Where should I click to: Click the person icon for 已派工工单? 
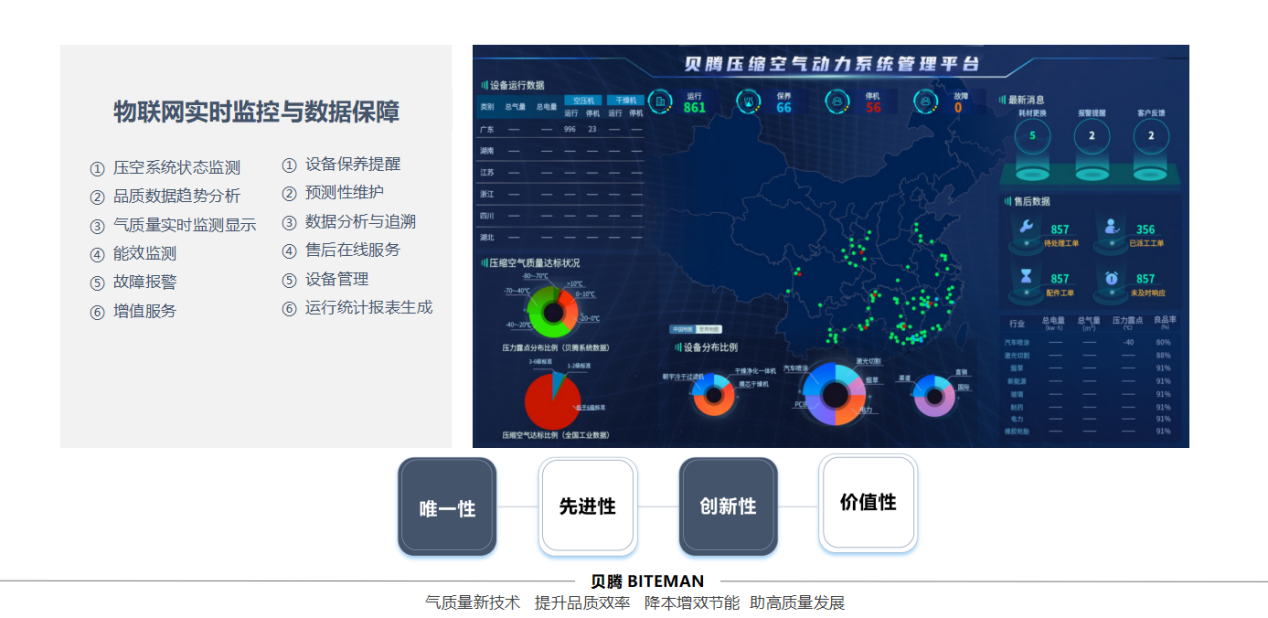click(x=1111, y=227)
